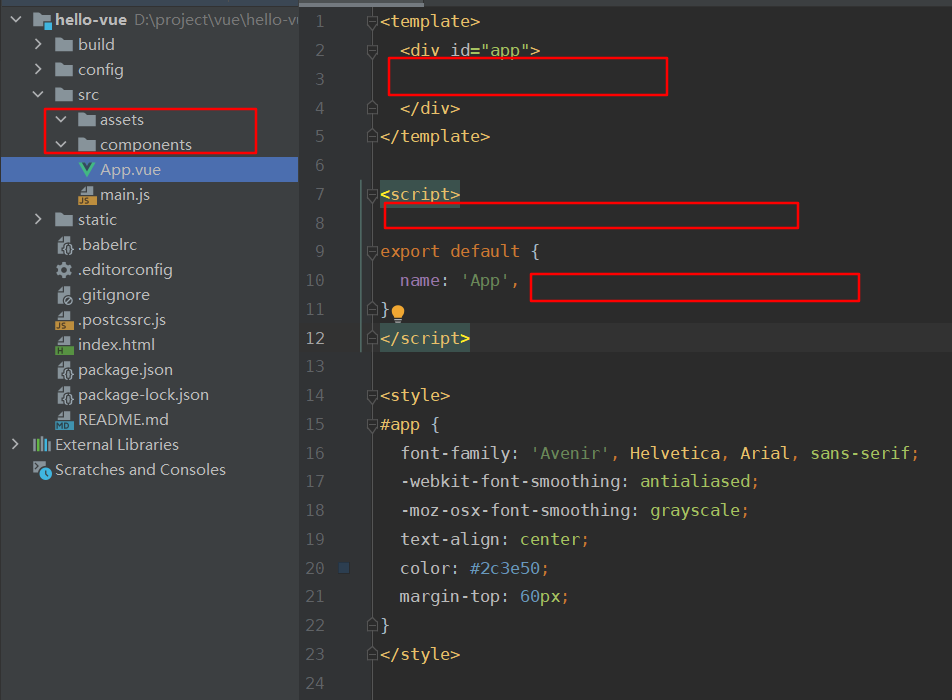Fold the export default block at line 9
Viewport: 952px width, 700px height.
[x=372, y=252]
